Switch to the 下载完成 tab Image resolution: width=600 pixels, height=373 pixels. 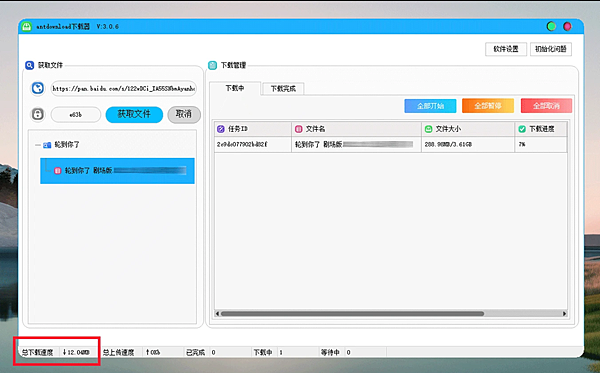(283, 89)
